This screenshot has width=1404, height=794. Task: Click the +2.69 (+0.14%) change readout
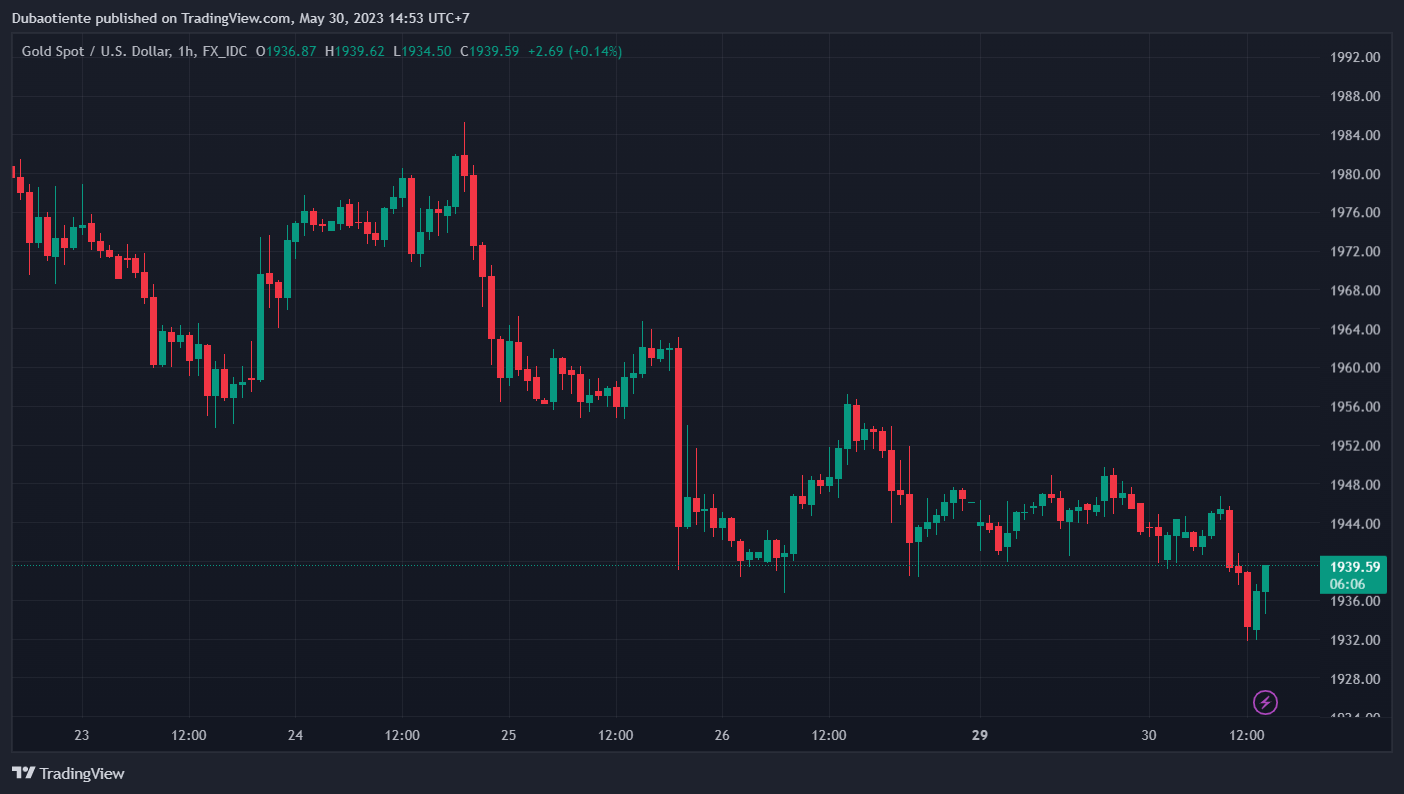point(575,51)
